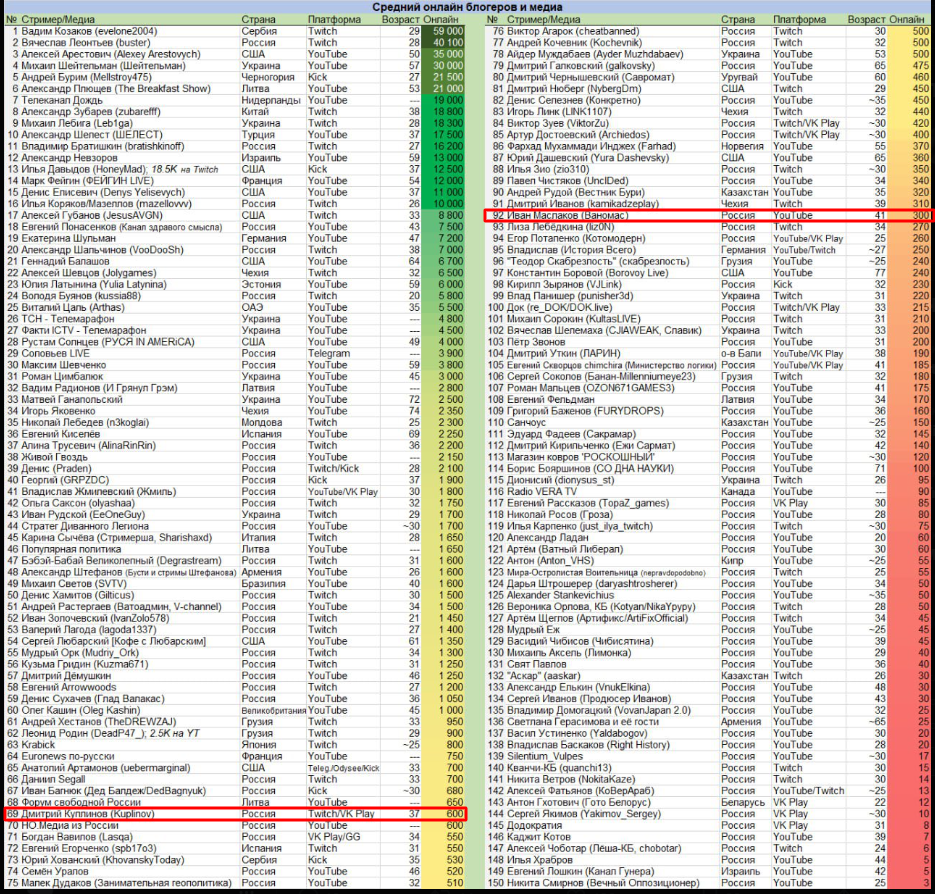Click the "Евгений Фельдман" name cell
Screen dimensions: 935x894
click(x=551, y=400)
